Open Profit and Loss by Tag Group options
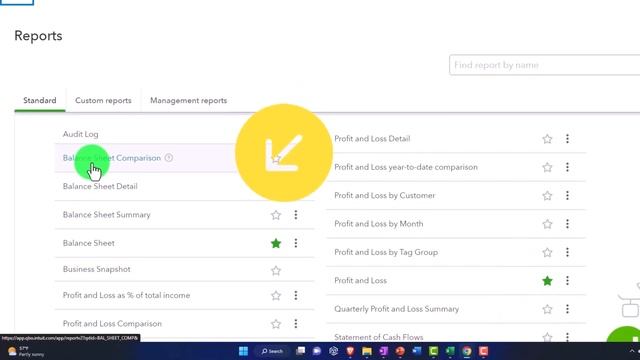The width and height of the screenshot is (640, 360). click(x=567, y=252)
